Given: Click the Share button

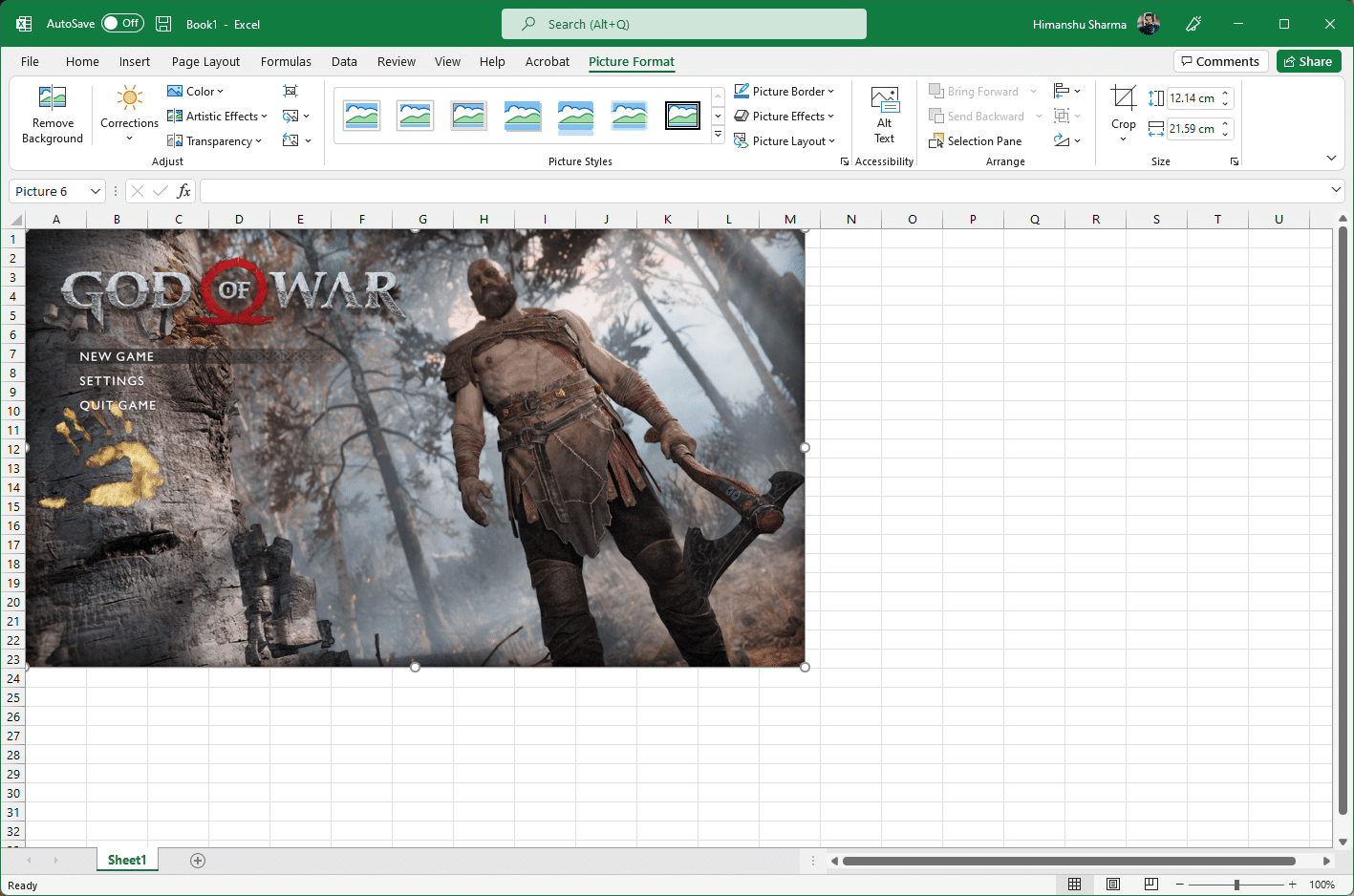Looking at the screenshot, I should pyautogui.click(x=1309, y=61).
